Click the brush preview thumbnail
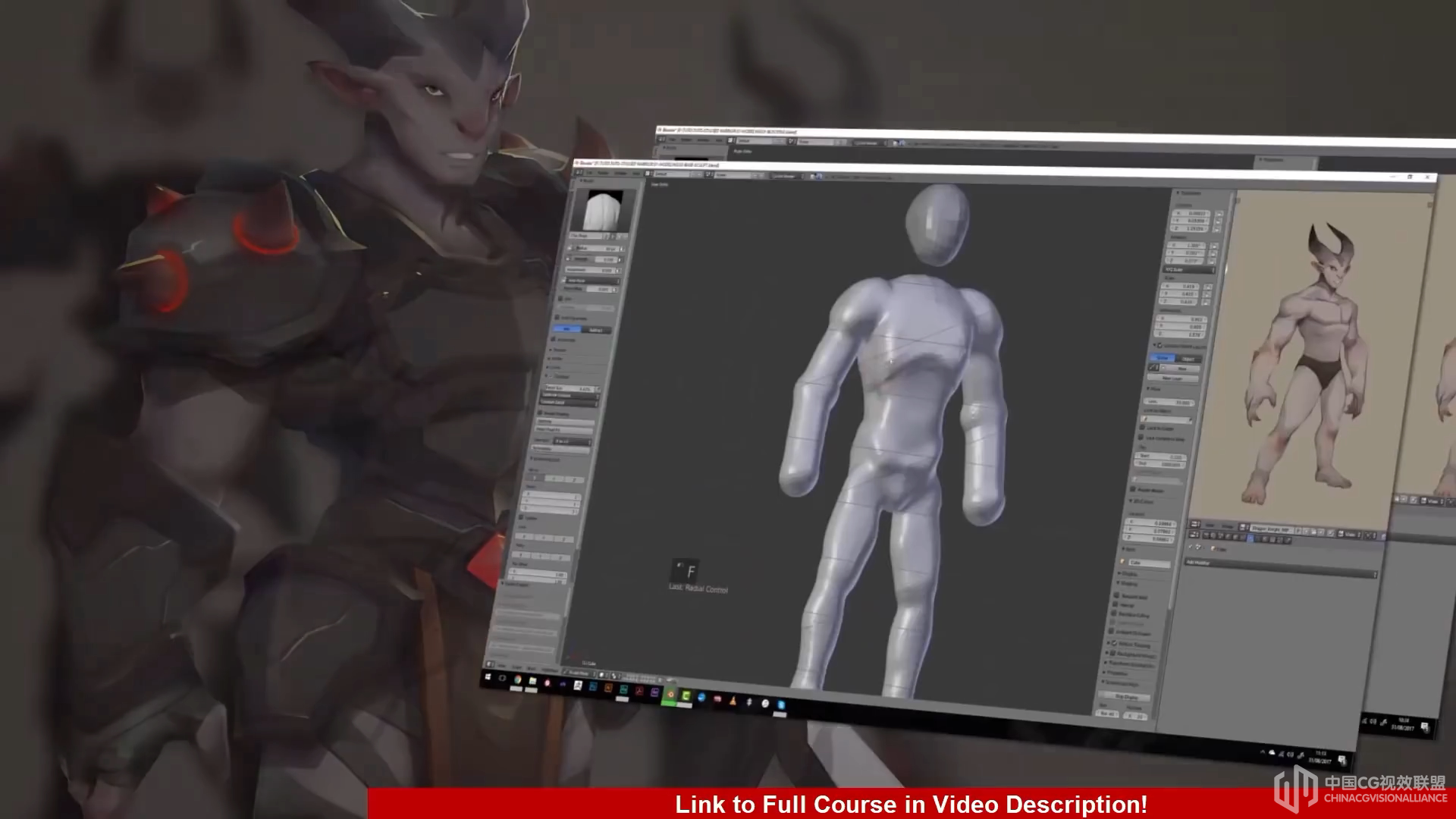 coord(603,210)
